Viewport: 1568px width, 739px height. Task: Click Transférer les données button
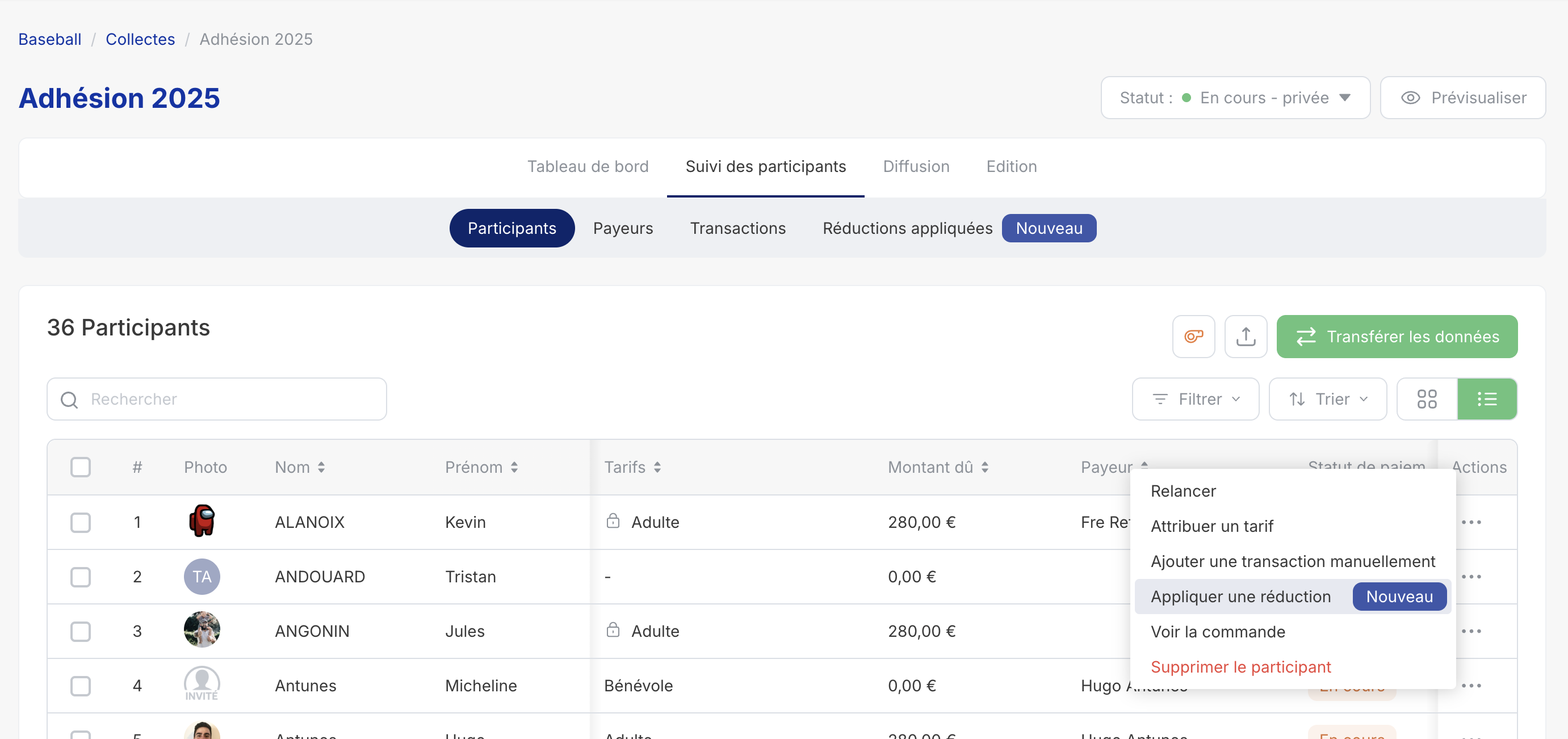pyautogui.click(x=1397, y=336)
